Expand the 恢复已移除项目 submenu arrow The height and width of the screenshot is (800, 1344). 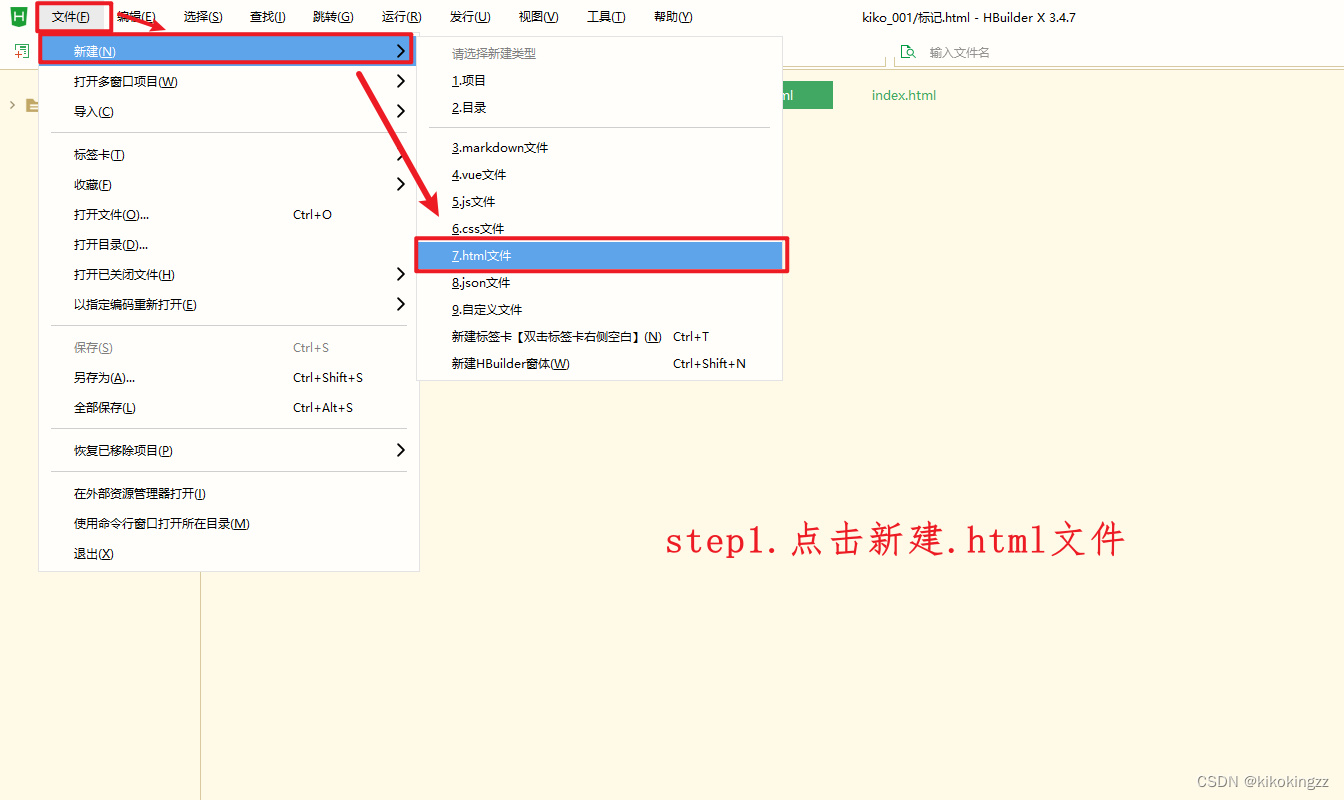[x=400, y=450]
